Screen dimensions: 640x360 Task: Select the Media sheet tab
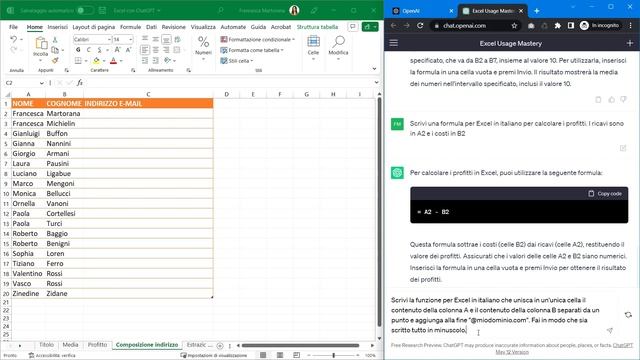click(70, 345)
